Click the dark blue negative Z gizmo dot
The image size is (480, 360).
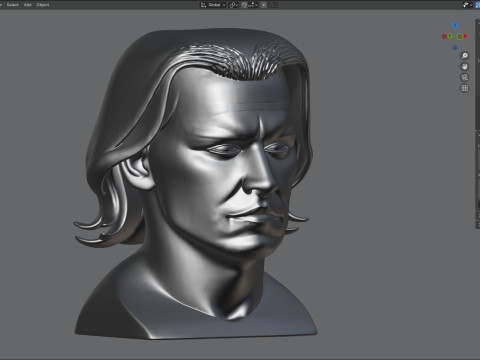455,47
